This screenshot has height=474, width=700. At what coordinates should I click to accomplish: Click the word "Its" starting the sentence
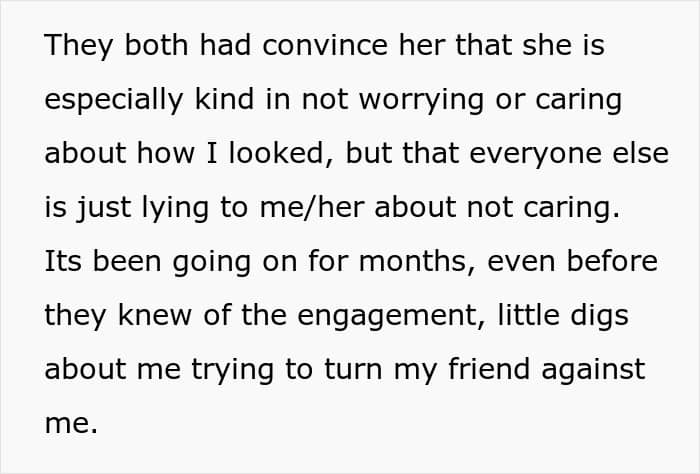click(x=63, y=261)
